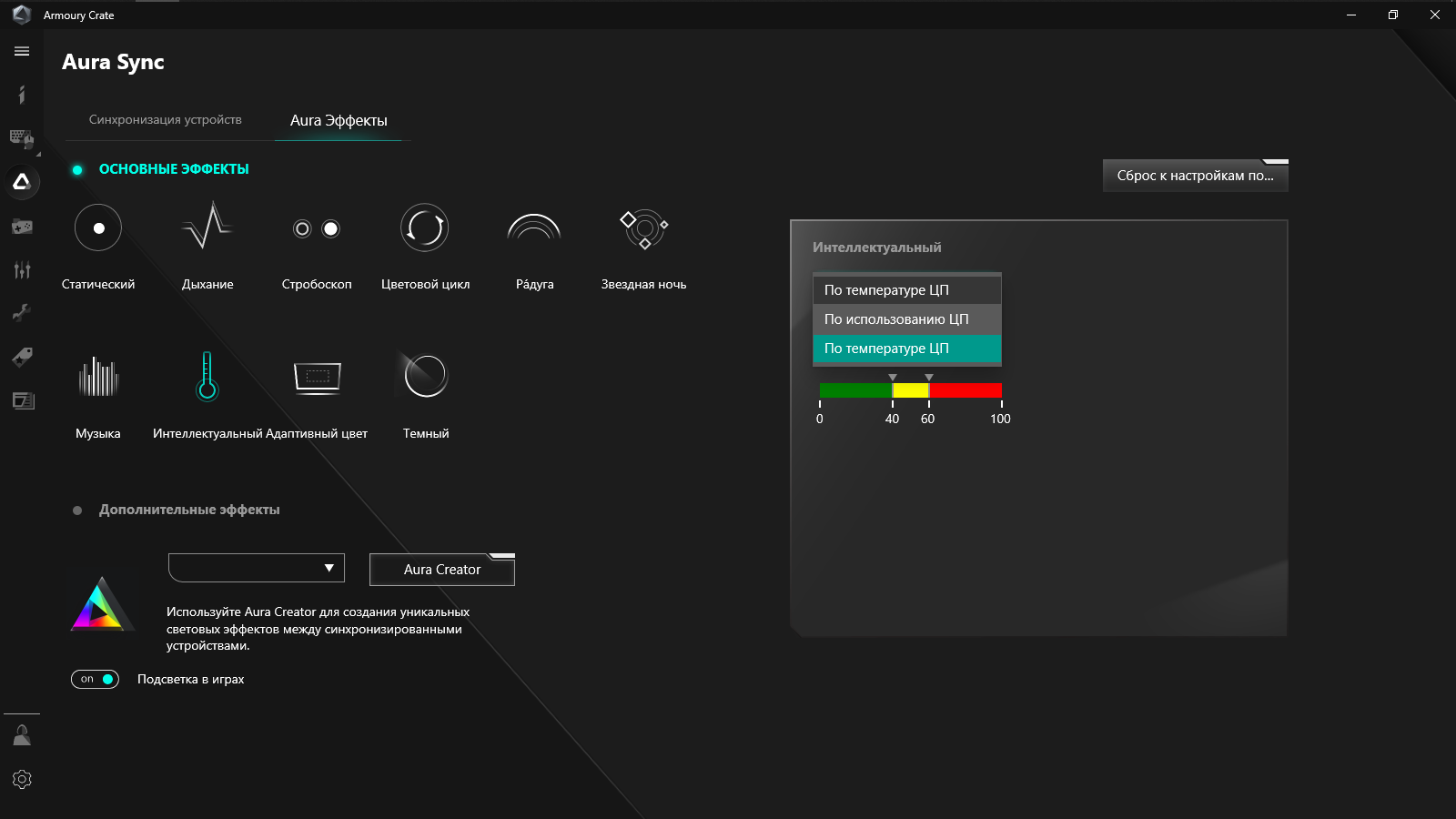Screen dimensions: 1456x819
Task: Open the Settings gear sidebar icon
Action: (x=22, y=779)
